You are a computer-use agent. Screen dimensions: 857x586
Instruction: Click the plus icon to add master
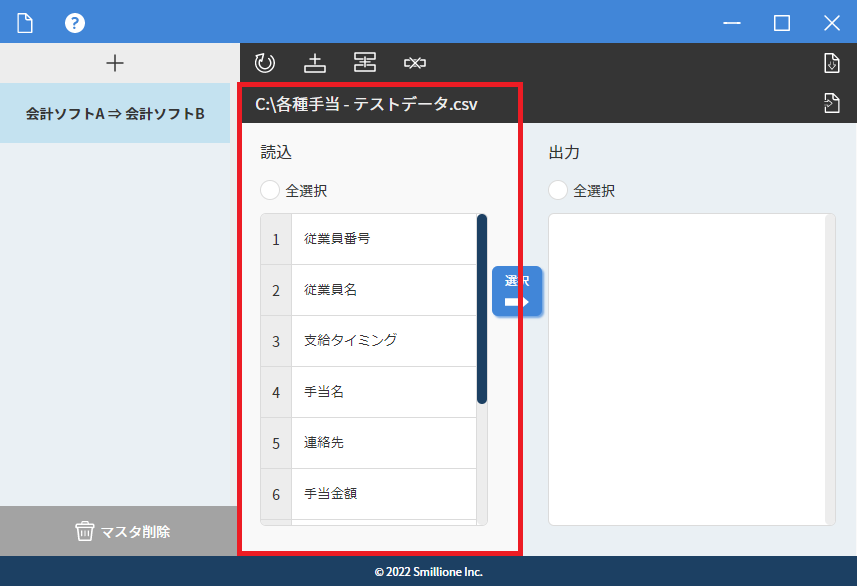click(115, 63)
